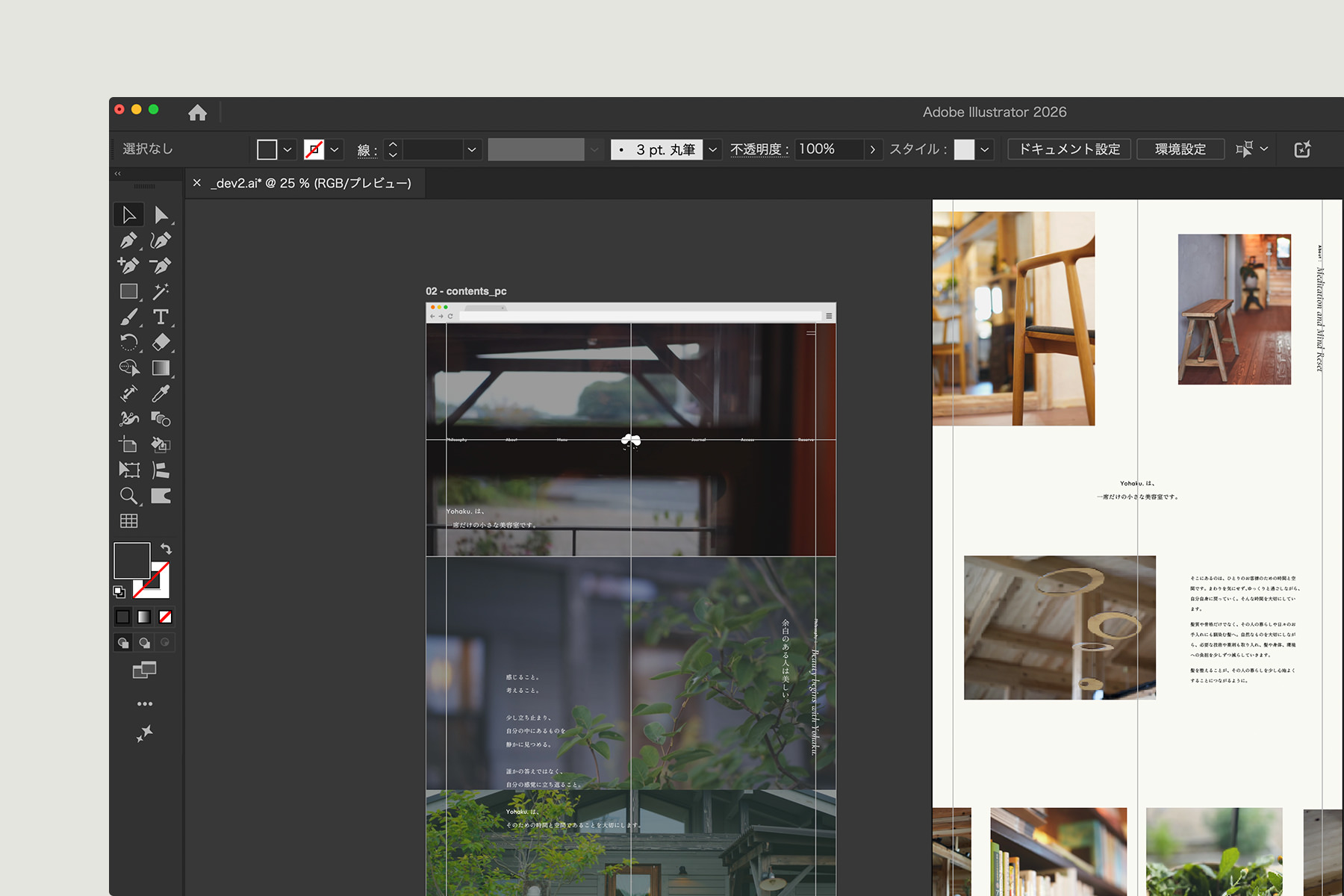Set paint mode to Color
1344x896 pixels.
click(122, 617)
